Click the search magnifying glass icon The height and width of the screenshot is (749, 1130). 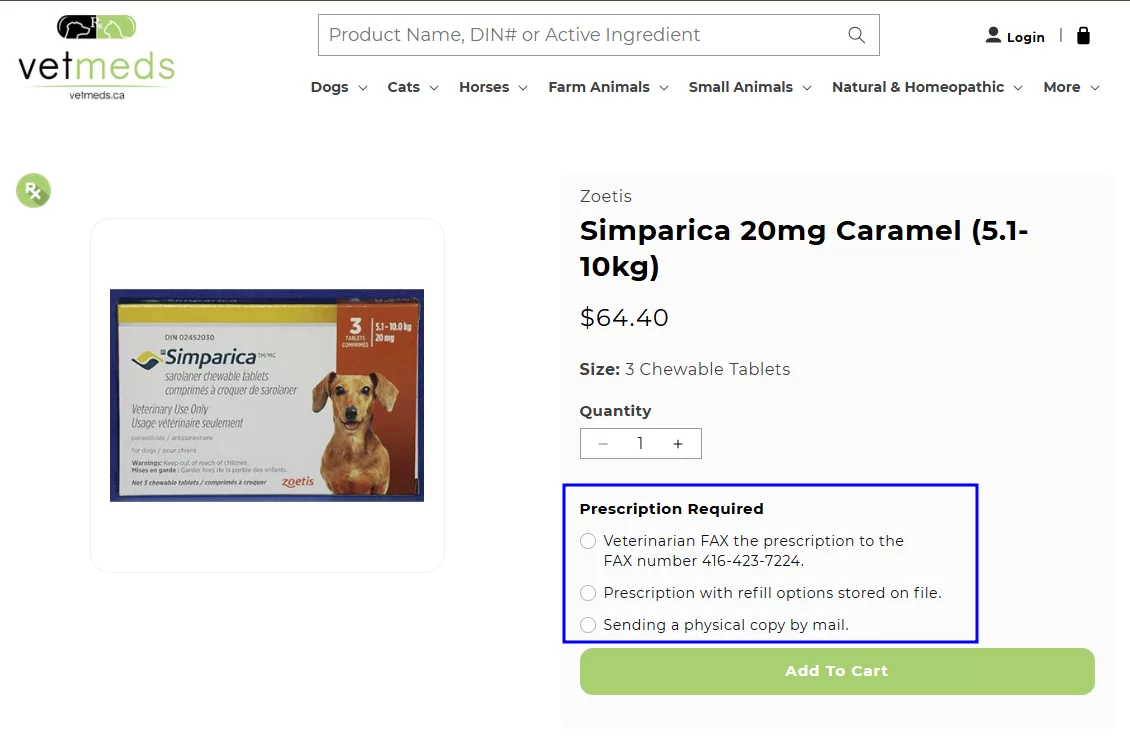point(856,34)
